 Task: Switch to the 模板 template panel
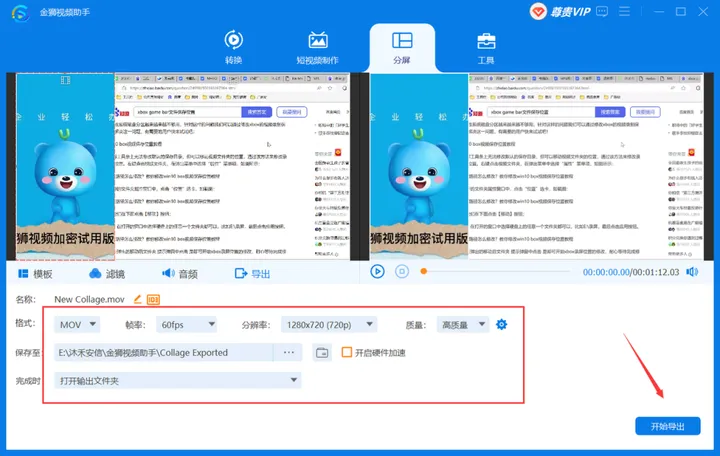tap(35, 274)
